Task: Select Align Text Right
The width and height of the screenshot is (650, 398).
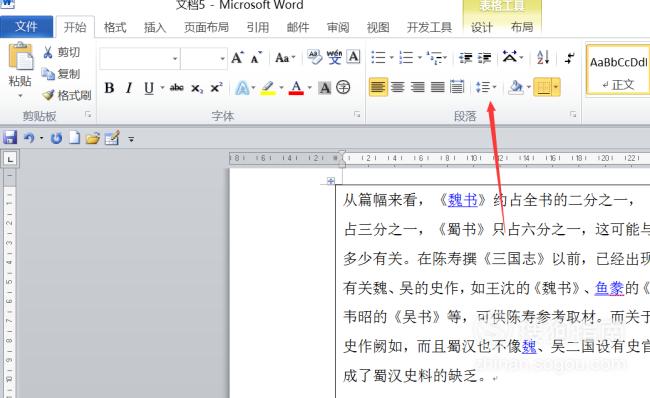Action: [x=417, y=87]
